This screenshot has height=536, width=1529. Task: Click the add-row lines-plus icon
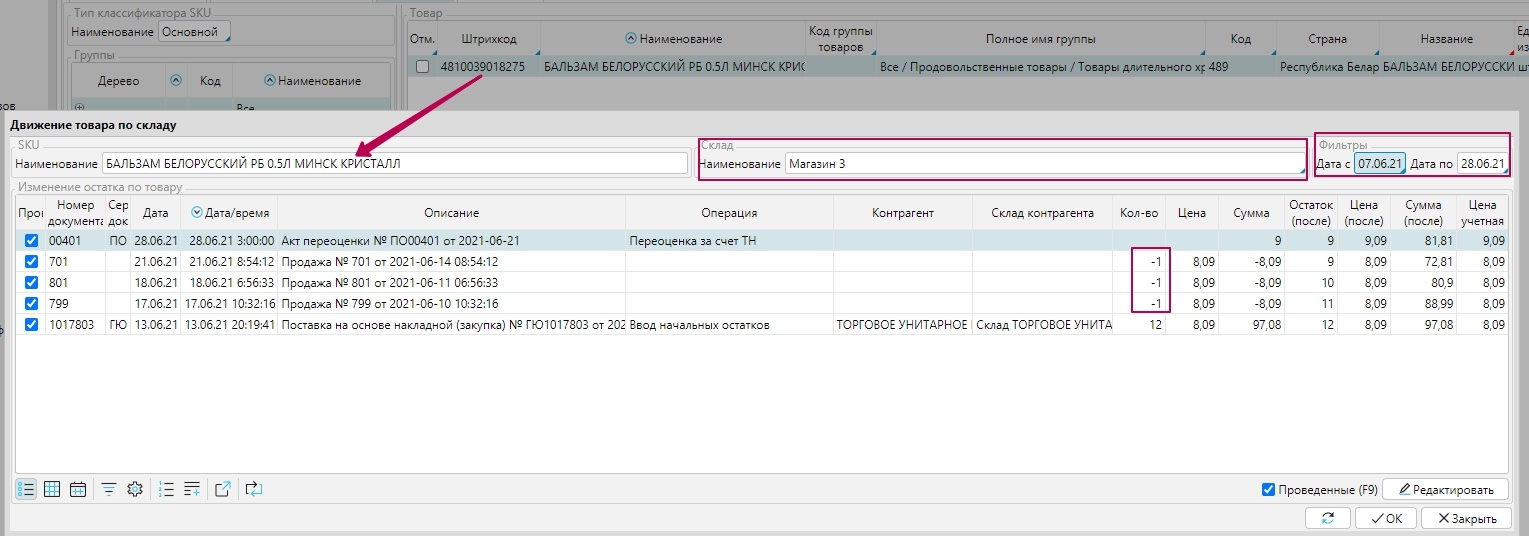192,489
